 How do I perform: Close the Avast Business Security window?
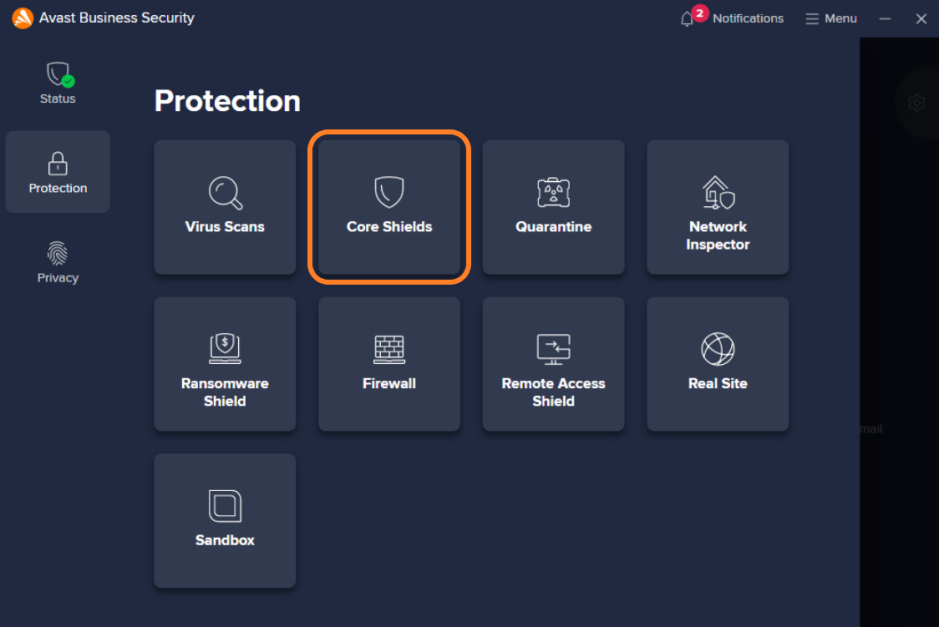click(921, 19)
